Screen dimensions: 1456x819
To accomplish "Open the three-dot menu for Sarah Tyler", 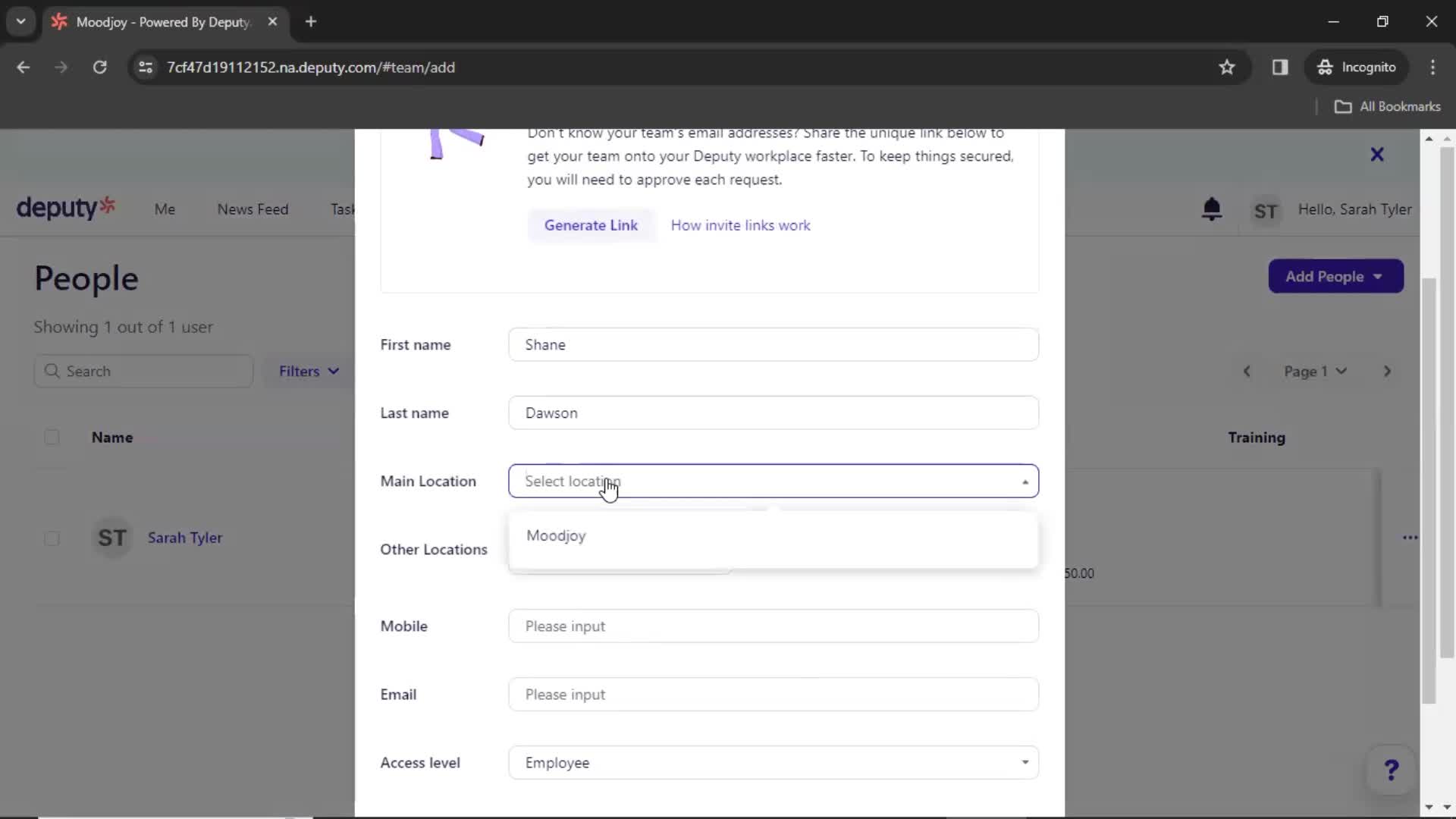I will click(x=1410, y=538).
